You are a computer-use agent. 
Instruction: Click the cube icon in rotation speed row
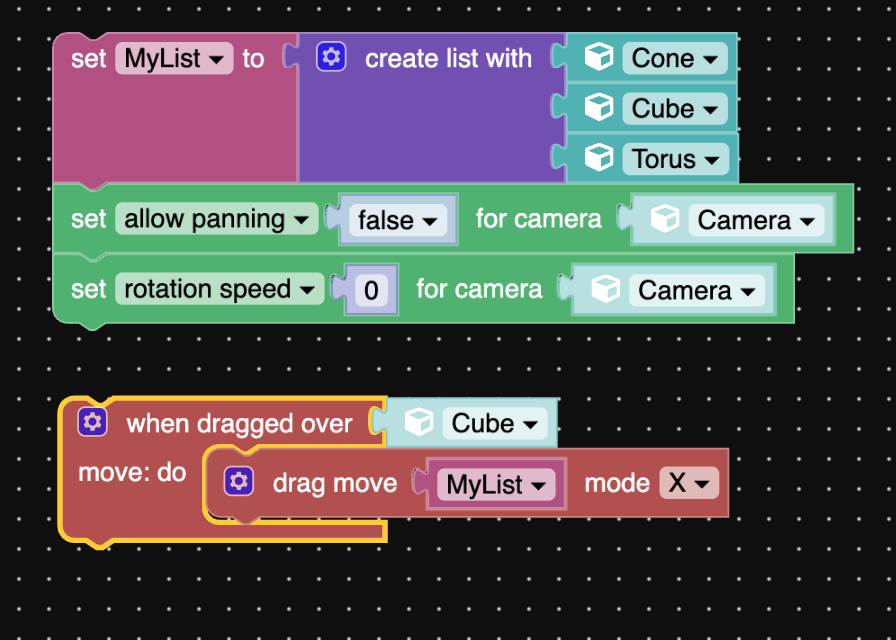605,290
